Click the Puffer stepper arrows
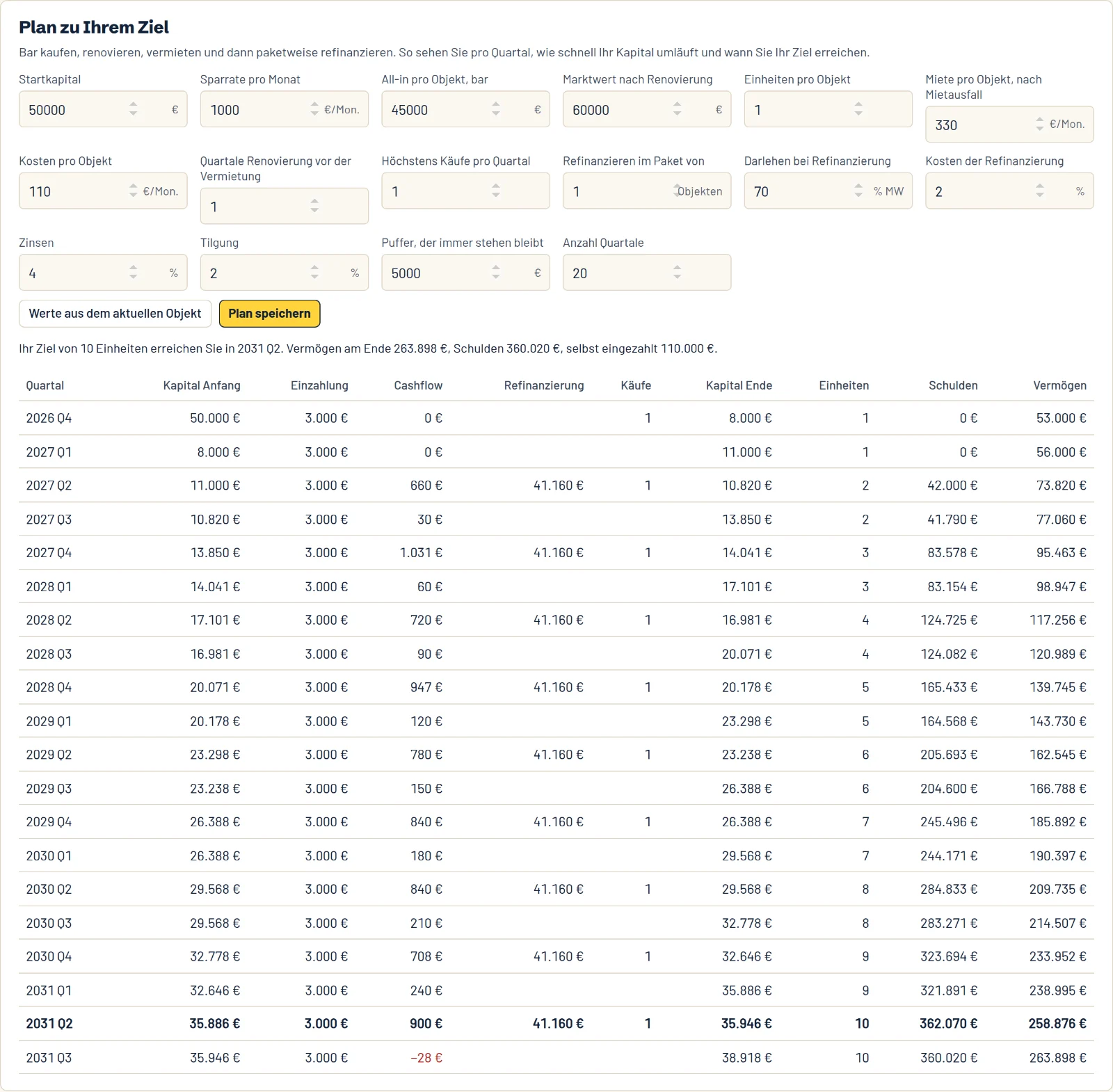 click(x=496, y=273)
